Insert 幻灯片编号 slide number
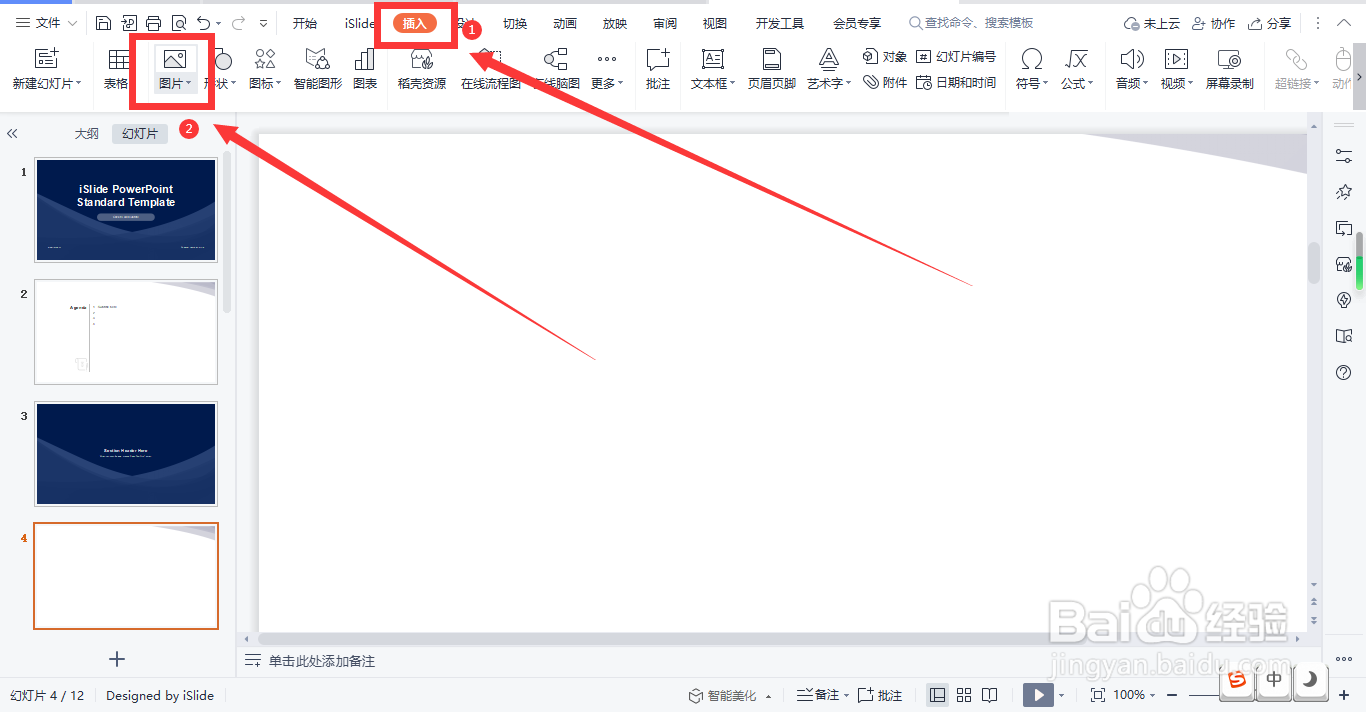The image size is (1366, 712). pos(956,57)
